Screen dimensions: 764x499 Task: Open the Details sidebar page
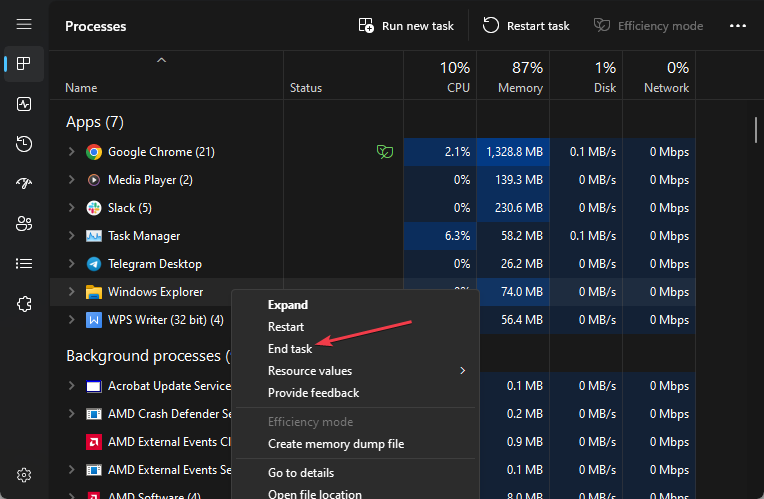pyautogui.click(x=24, y=264)
